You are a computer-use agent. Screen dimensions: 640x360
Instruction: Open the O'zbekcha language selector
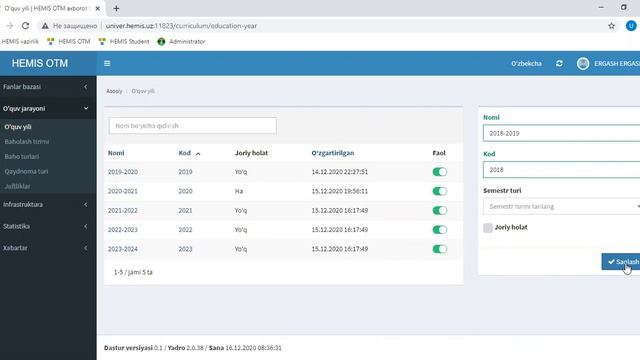(x=526, y=63)
